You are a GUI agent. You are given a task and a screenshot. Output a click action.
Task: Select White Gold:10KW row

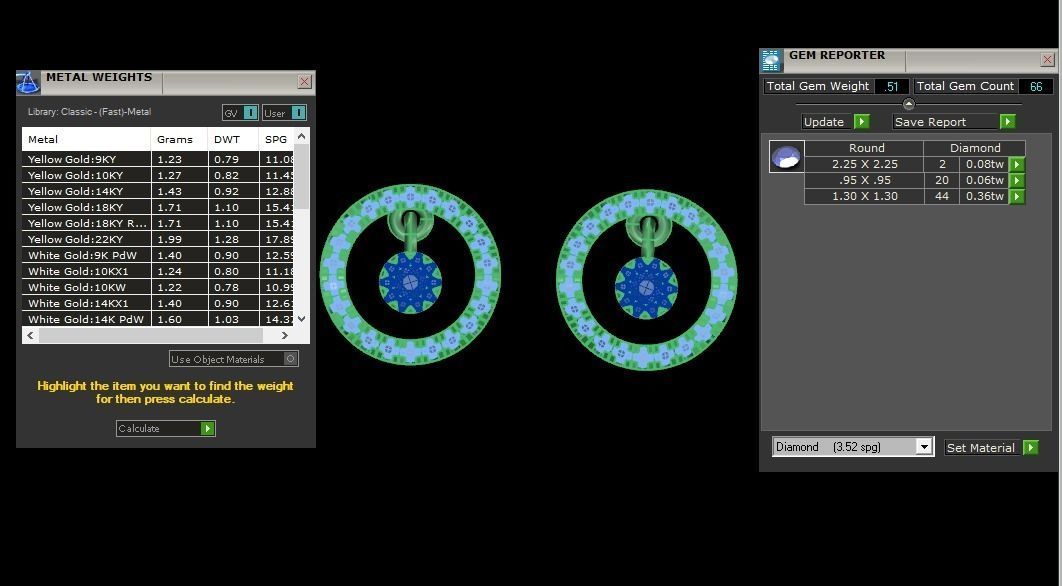159,287
